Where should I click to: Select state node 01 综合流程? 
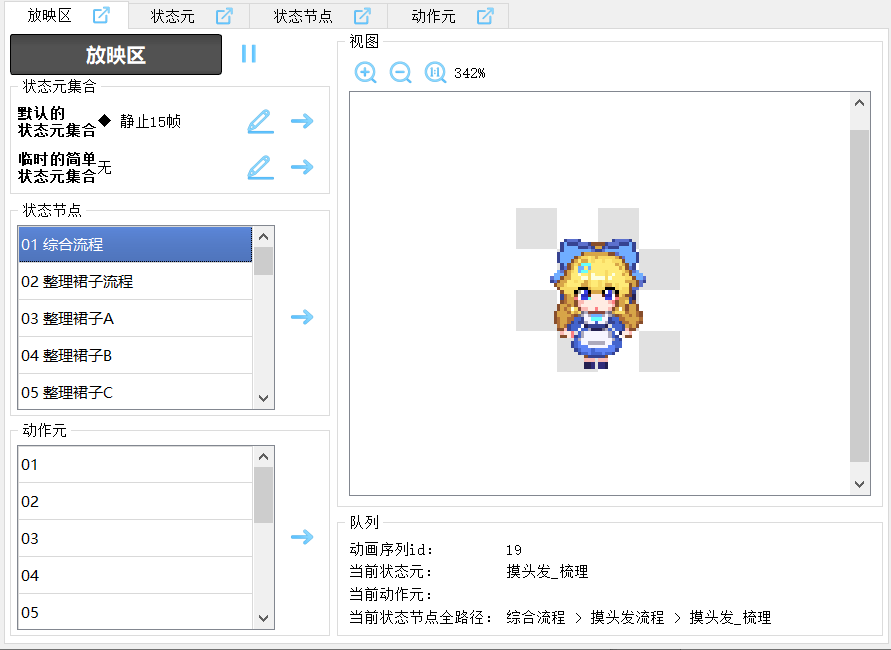click(135, 244)
